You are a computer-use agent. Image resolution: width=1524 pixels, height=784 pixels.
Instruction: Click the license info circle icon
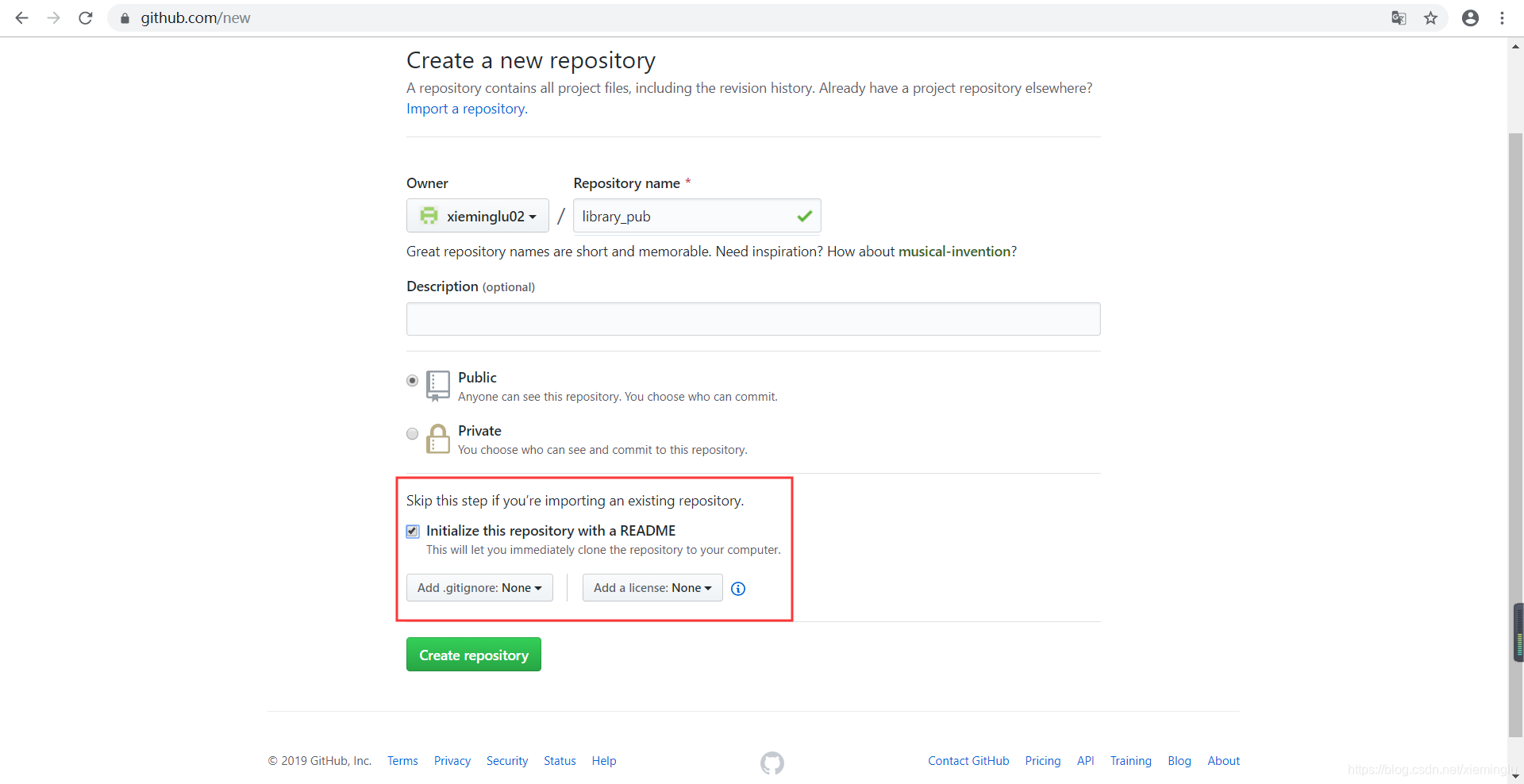pos(738,588)
